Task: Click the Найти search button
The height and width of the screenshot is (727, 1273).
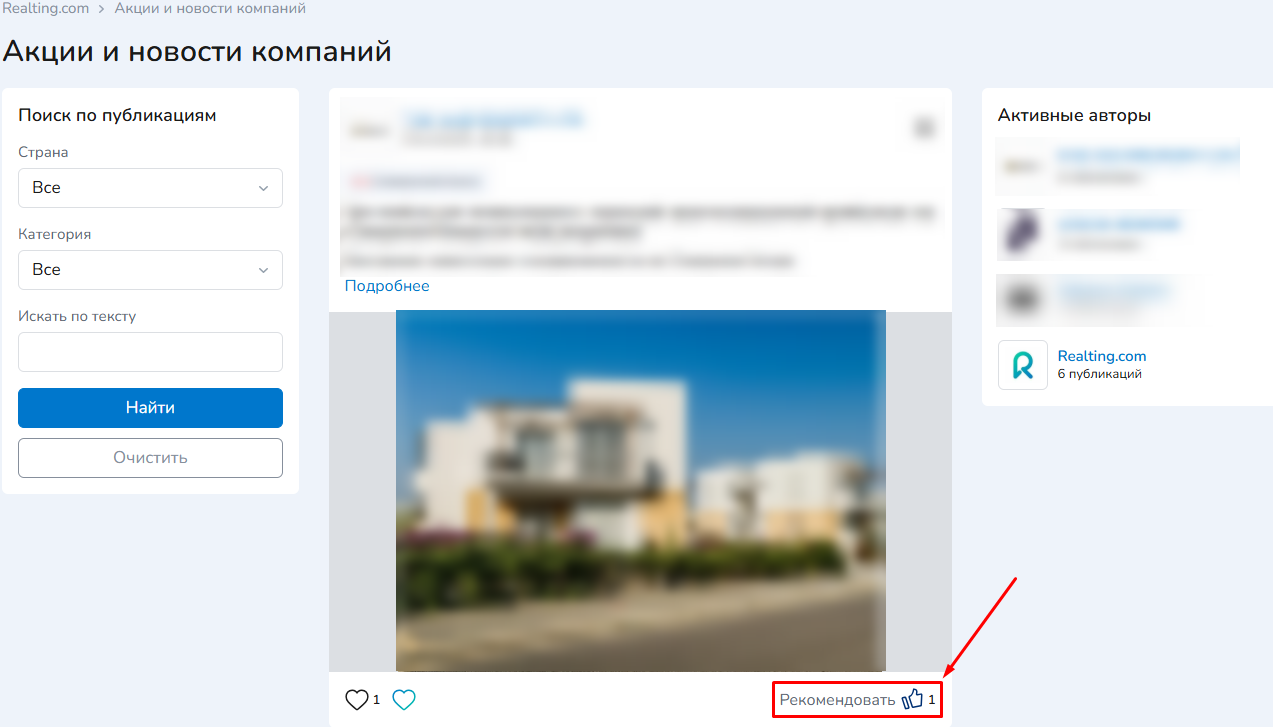Action: pyautogui.click(x=150, y=408)
